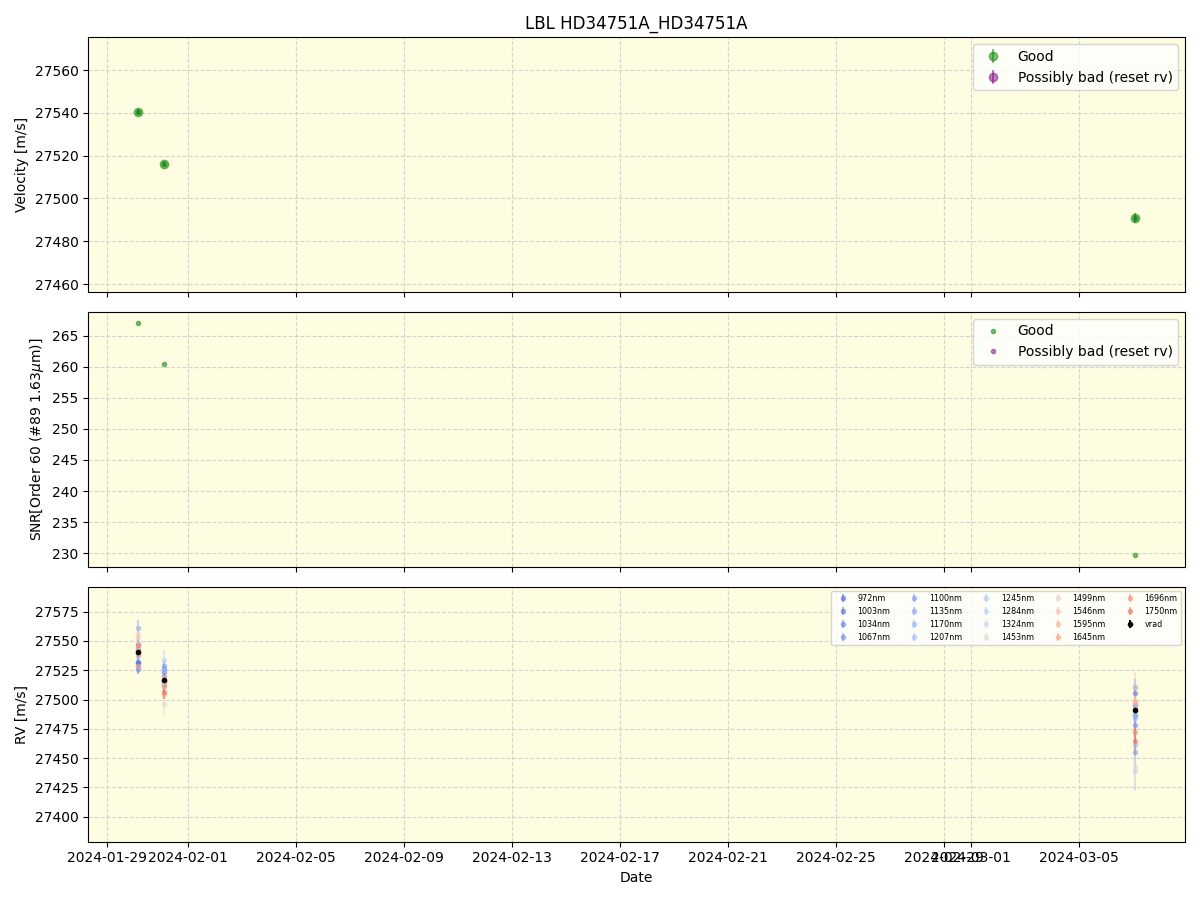This screenshot has height=900, width=1200.
Task: Click the 27460 velocity tick label
Action: click(59, 285)
